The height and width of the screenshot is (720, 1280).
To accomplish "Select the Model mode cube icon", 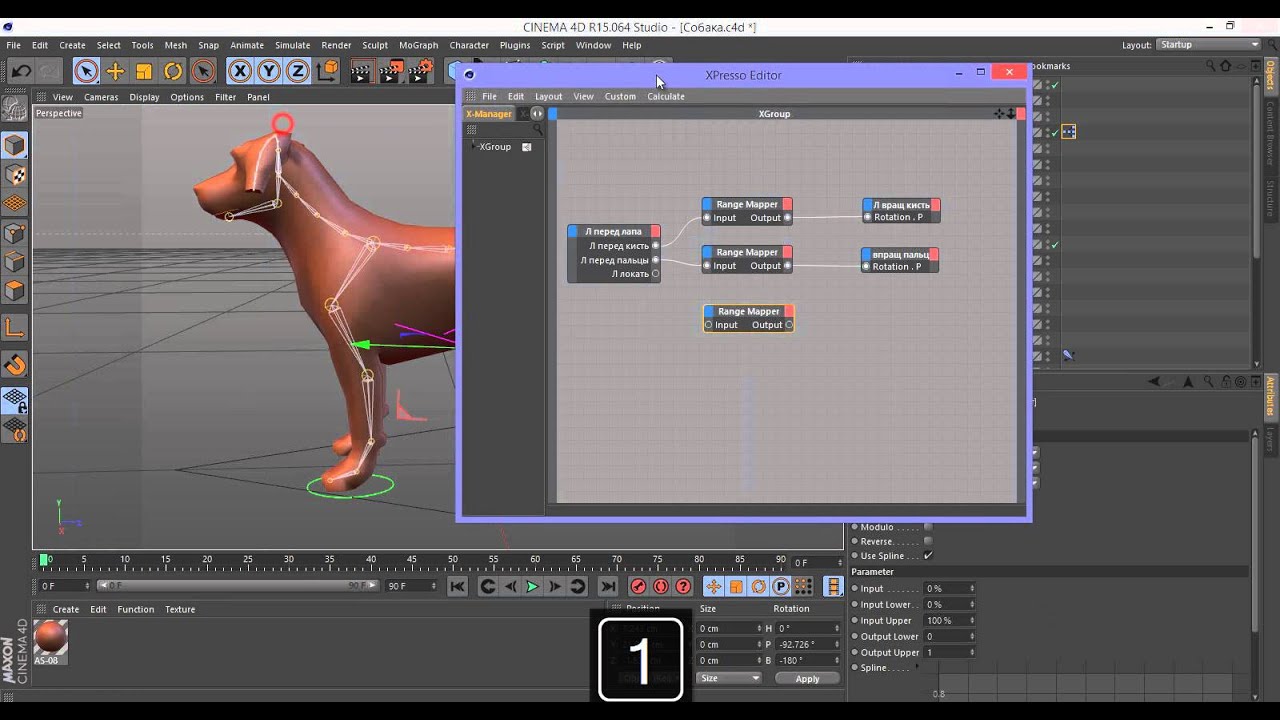I will 15,145.
